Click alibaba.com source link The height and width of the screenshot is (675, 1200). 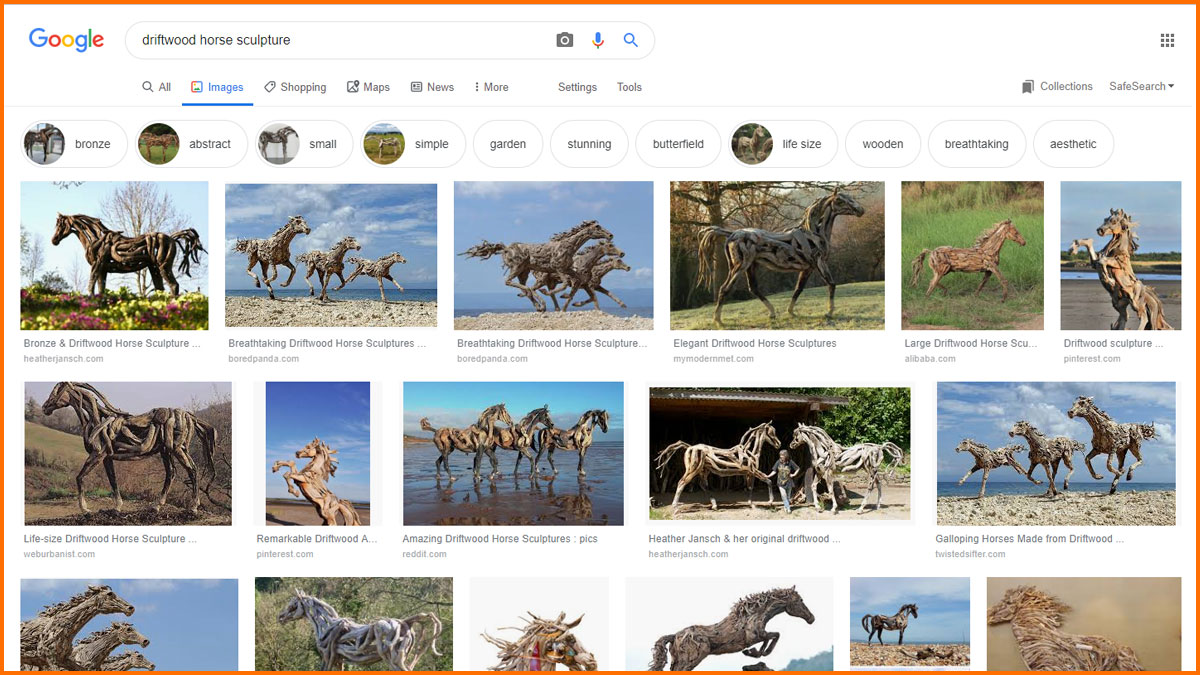[930, 358]
